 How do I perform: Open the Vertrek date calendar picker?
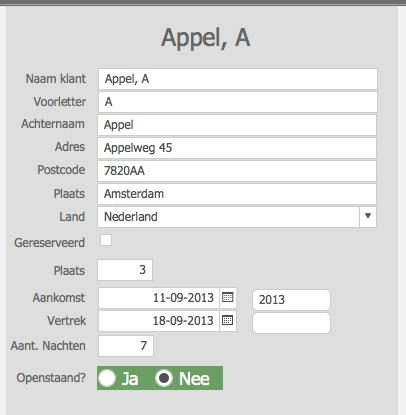pyautogui.click(x=228, y=321)
